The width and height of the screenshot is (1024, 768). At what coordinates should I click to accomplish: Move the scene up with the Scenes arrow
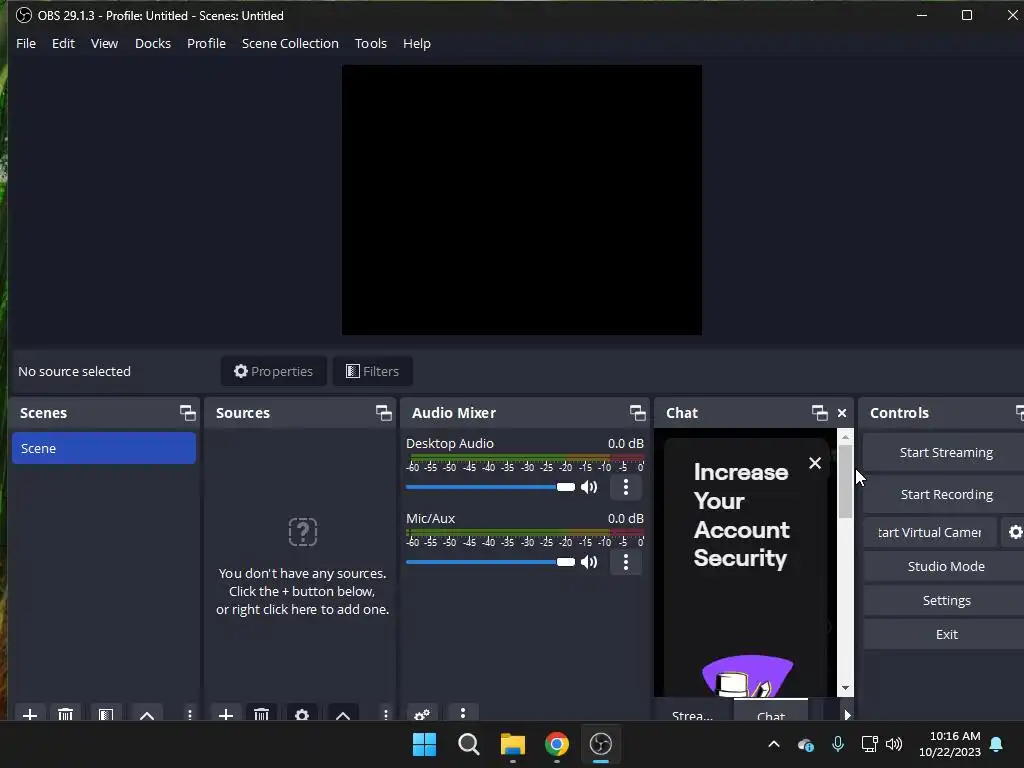click(147, 714)
